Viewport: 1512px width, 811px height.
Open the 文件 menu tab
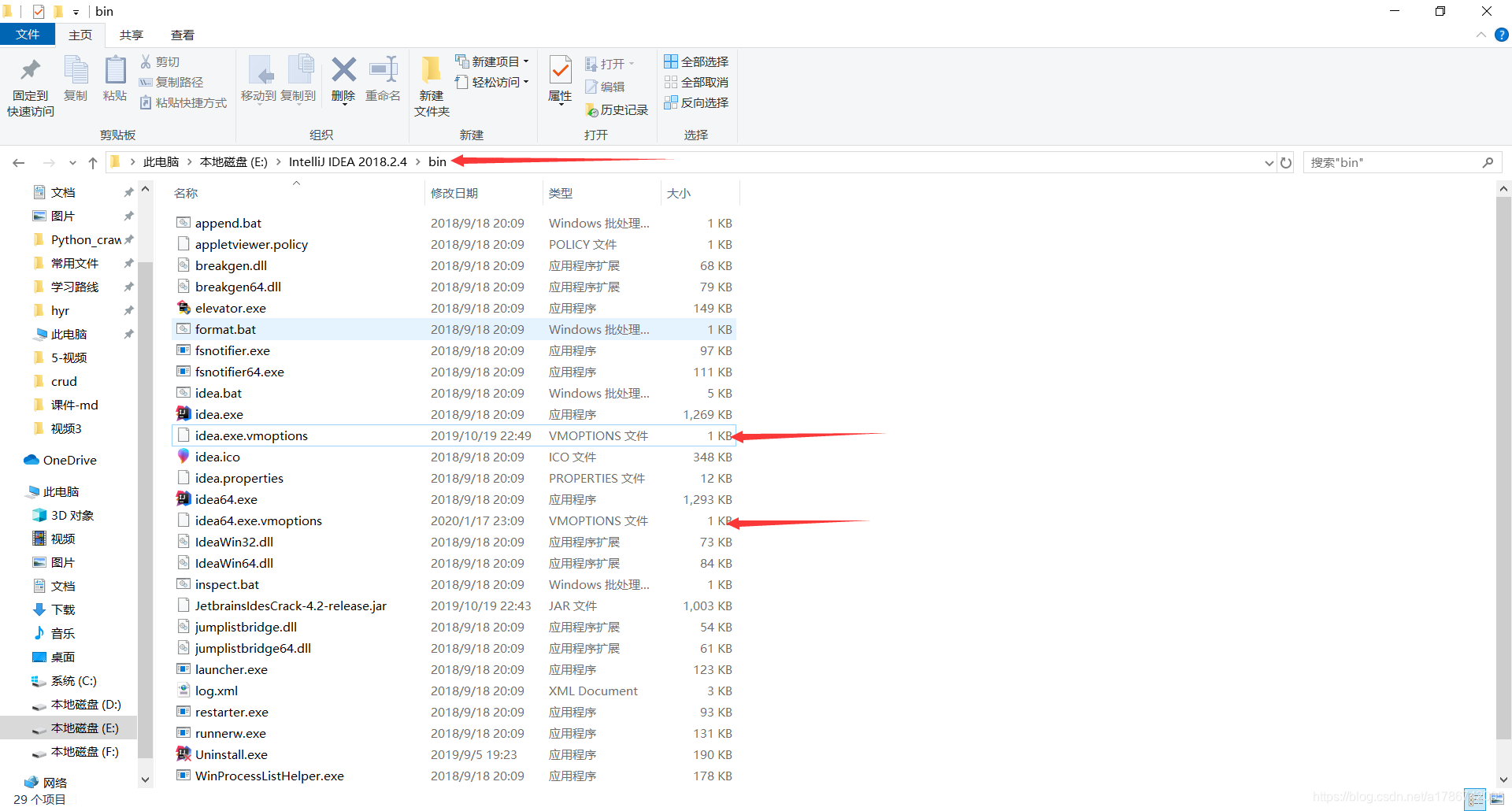[x=28, y=35]
